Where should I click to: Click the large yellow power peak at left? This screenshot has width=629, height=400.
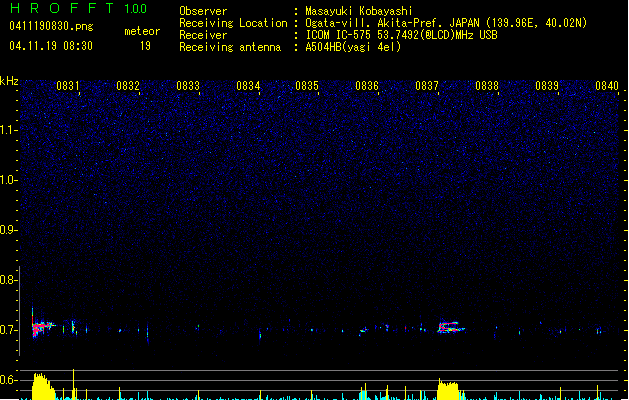pyautogui.click(x=43, y=386)
